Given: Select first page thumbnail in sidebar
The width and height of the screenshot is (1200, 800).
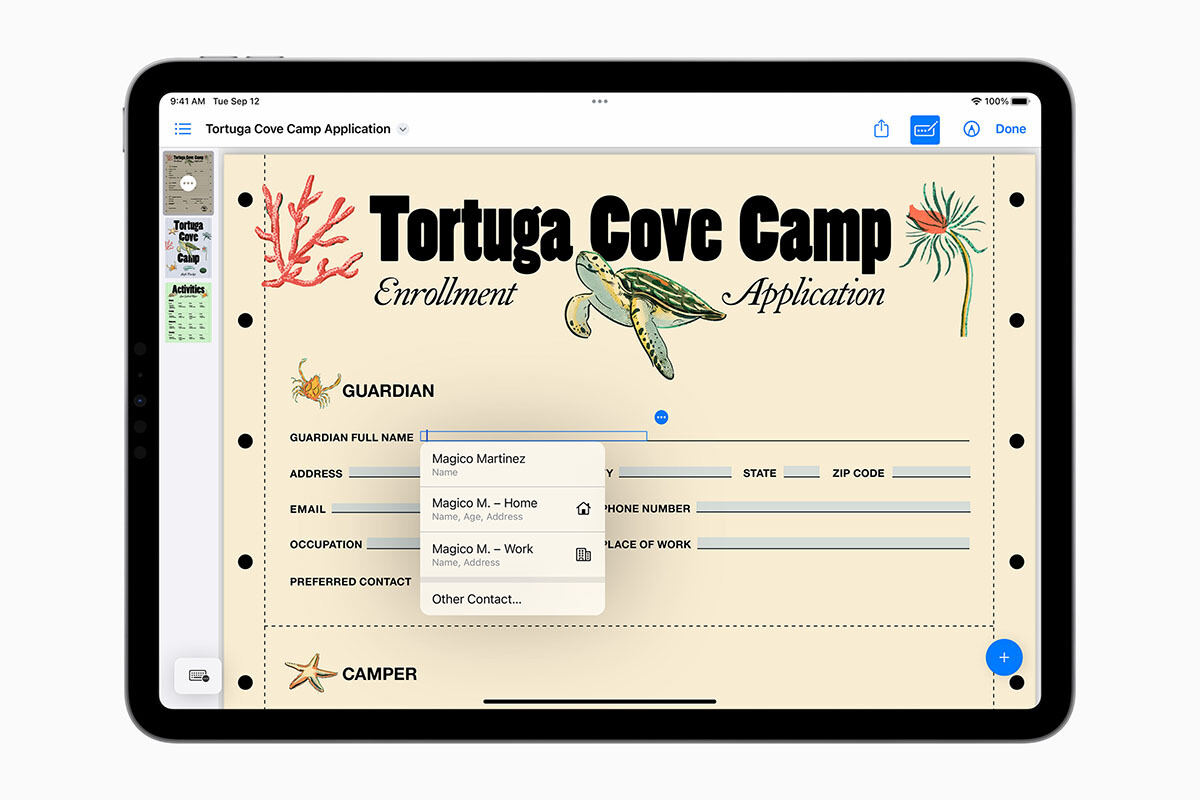Looking at the screenshot, I should tap(188, 183).
